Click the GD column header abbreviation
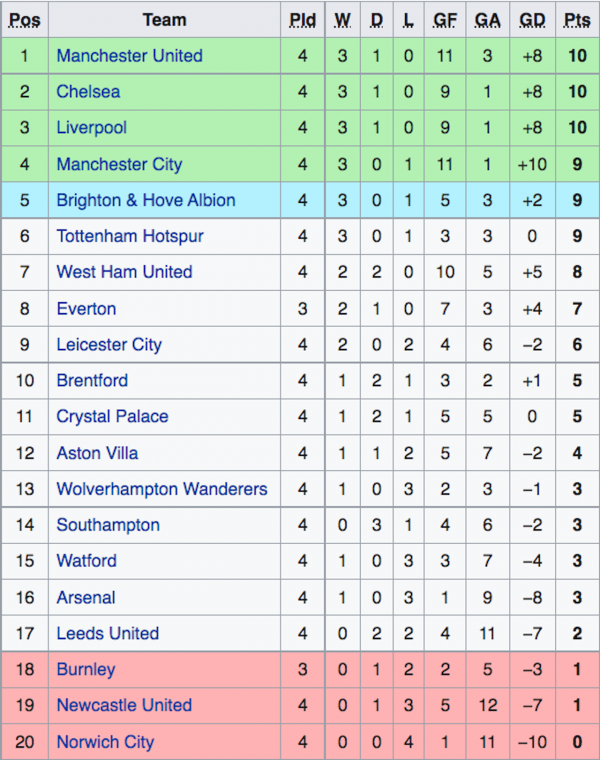The image size is (600, 760). (x=532, y=20)
